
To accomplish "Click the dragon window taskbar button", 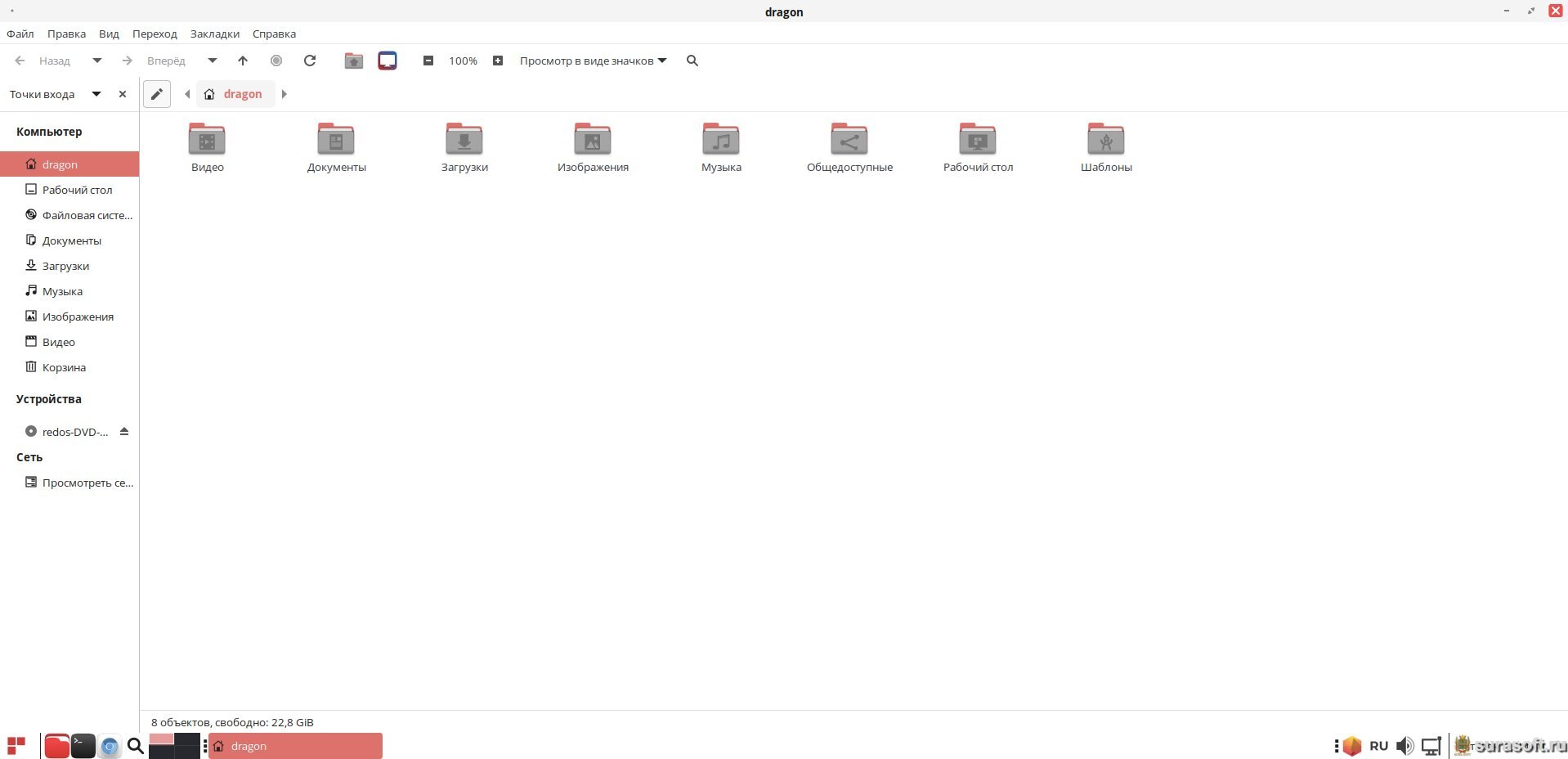I will tap(295, 746).
